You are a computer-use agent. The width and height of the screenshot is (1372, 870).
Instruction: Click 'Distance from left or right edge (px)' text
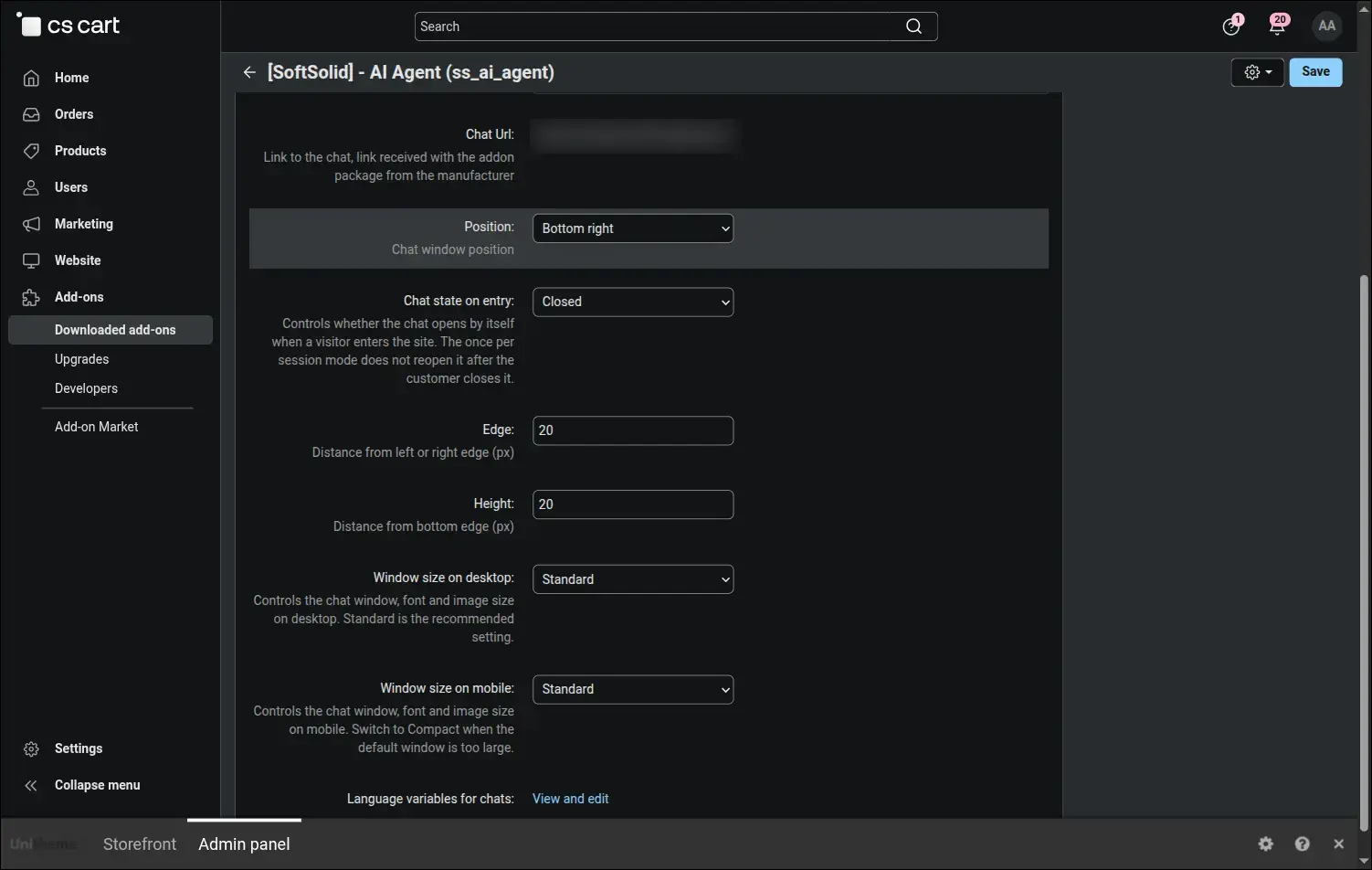(413, 452)
